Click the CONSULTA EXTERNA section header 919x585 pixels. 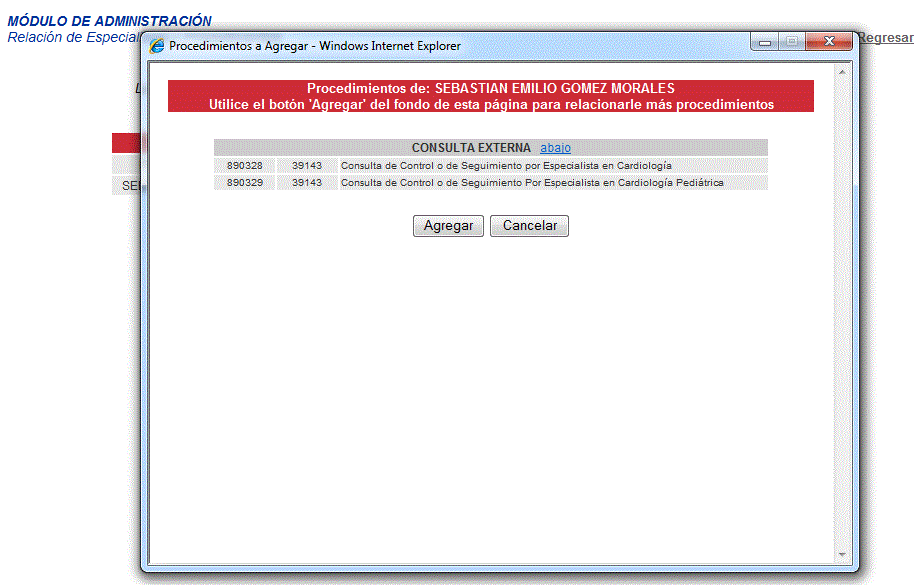[x=470, y=148]
